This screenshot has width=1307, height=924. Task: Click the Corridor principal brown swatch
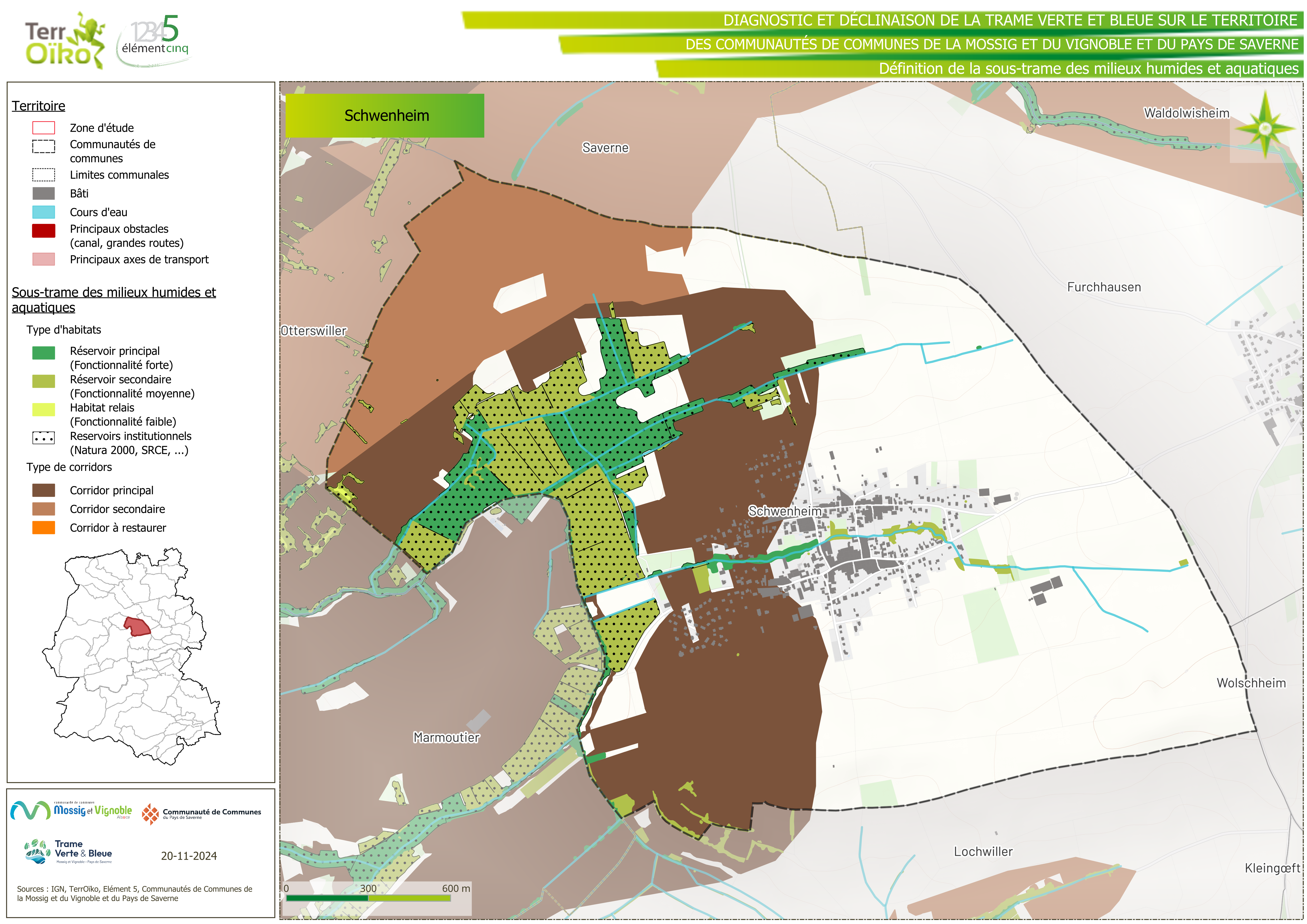coord(43,490)
